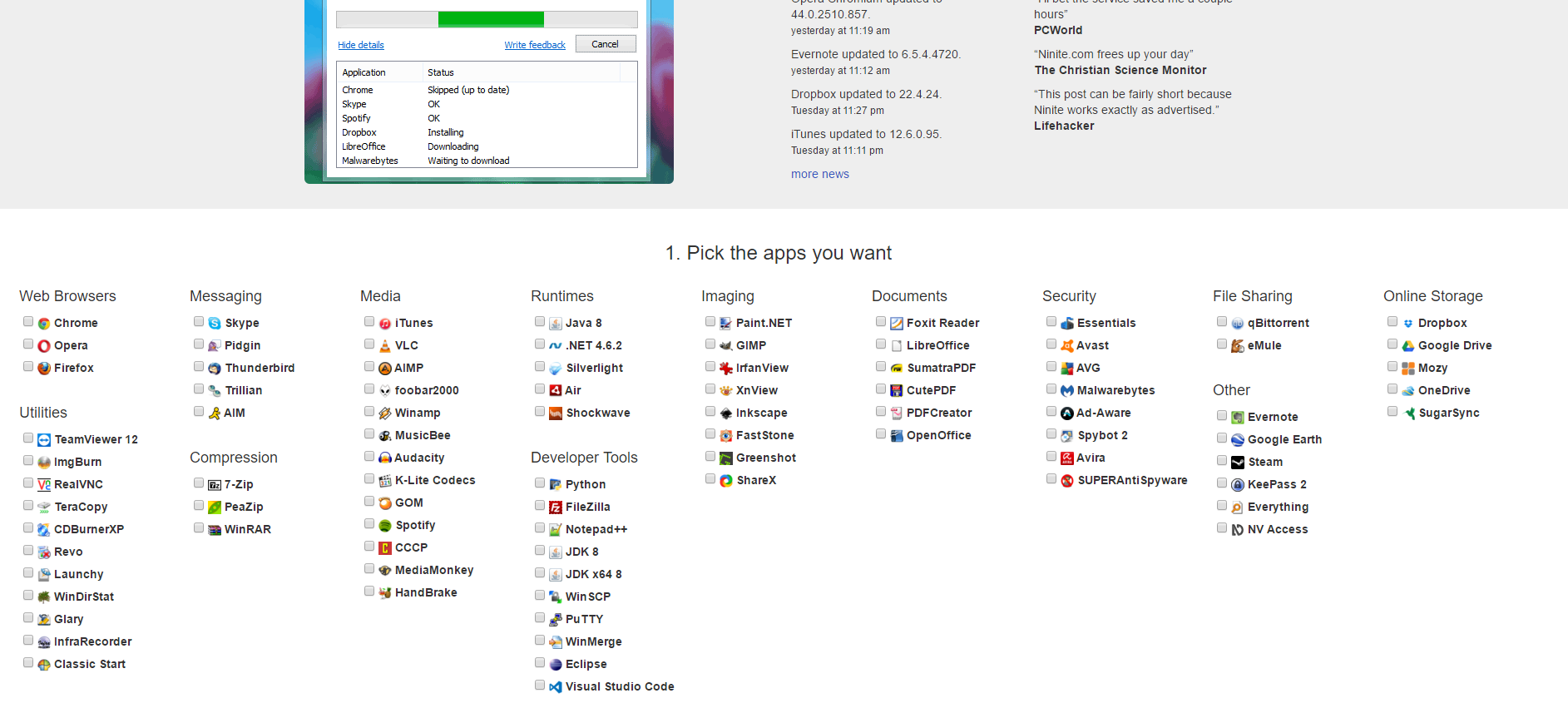Click the K-Lite Codecs label
Image resolution: width=1568 pixels, height=708 pixels.
(x=435, y=481)
